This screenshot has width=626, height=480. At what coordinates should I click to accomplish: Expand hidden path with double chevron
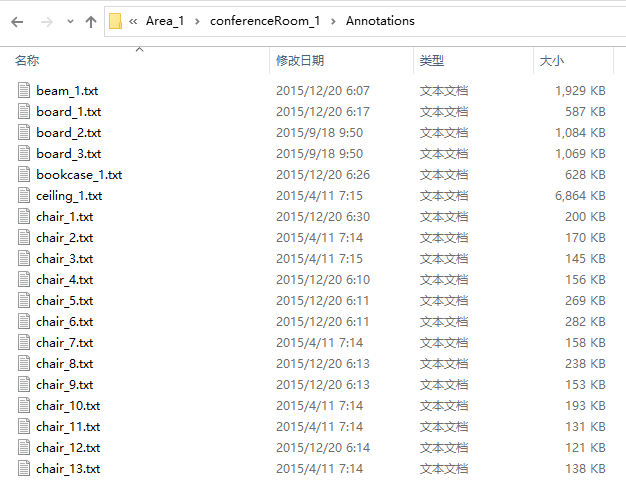click(x=133, y=21)
